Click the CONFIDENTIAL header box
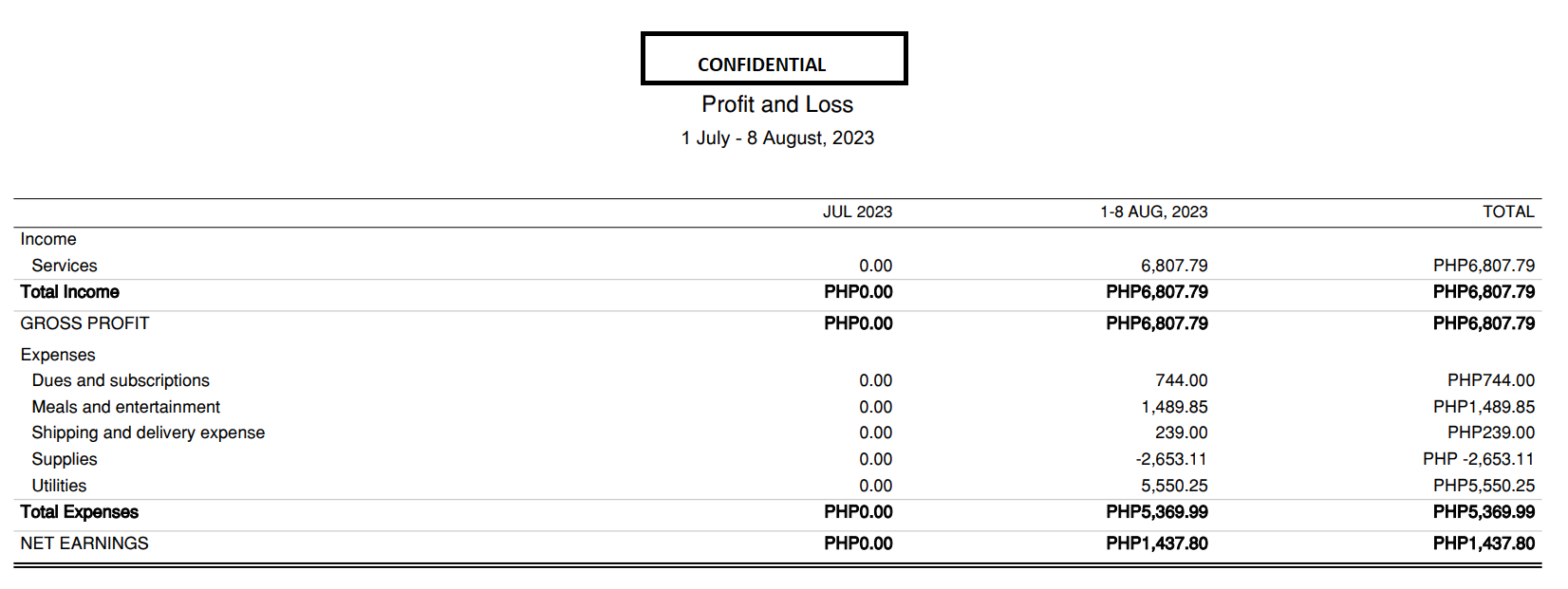 tap(774, 59)
